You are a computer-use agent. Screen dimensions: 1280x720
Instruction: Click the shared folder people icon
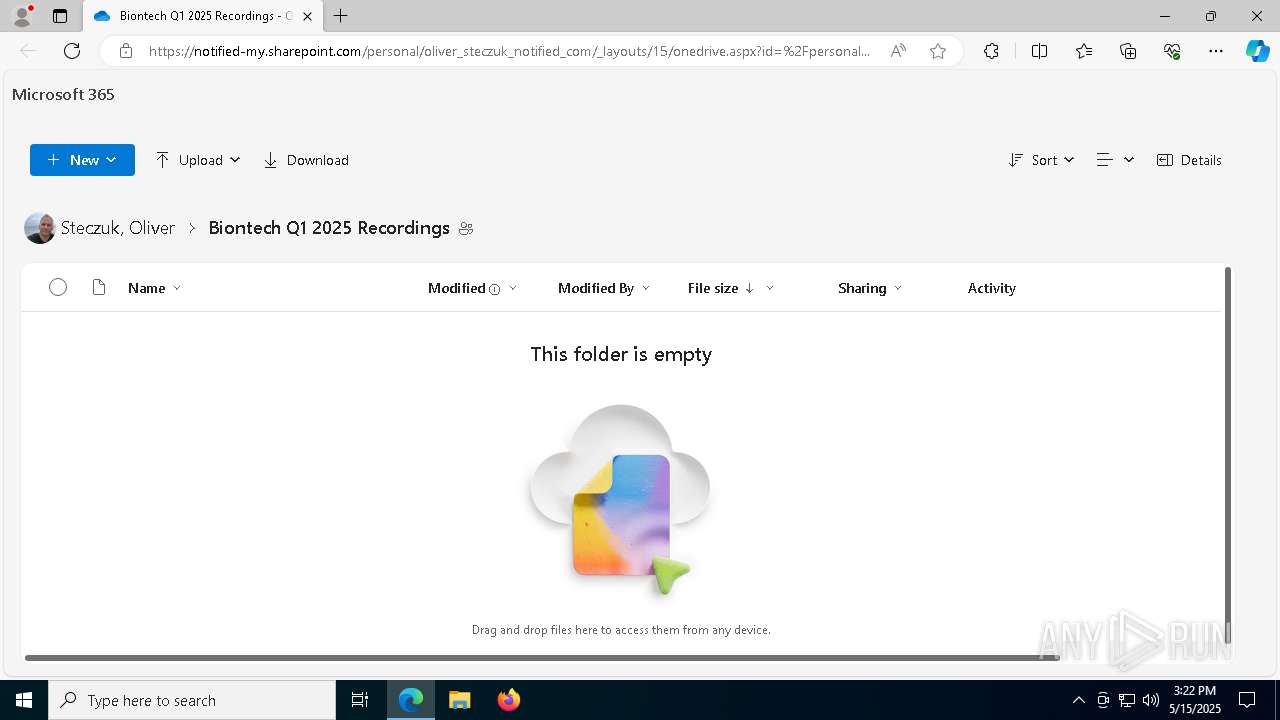(x=466, y=229)
